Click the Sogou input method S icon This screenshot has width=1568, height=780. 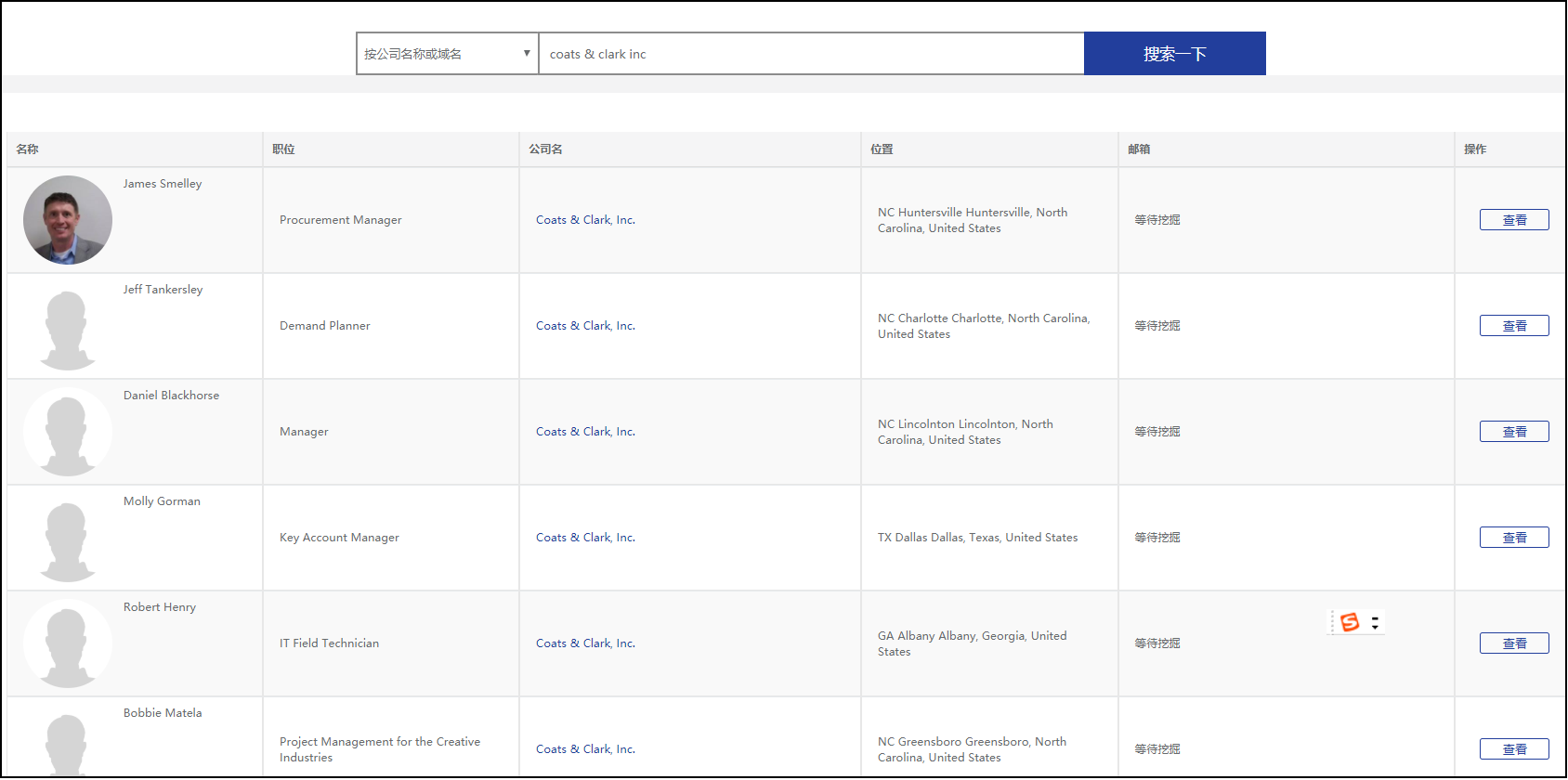[x=1350, y=622]
